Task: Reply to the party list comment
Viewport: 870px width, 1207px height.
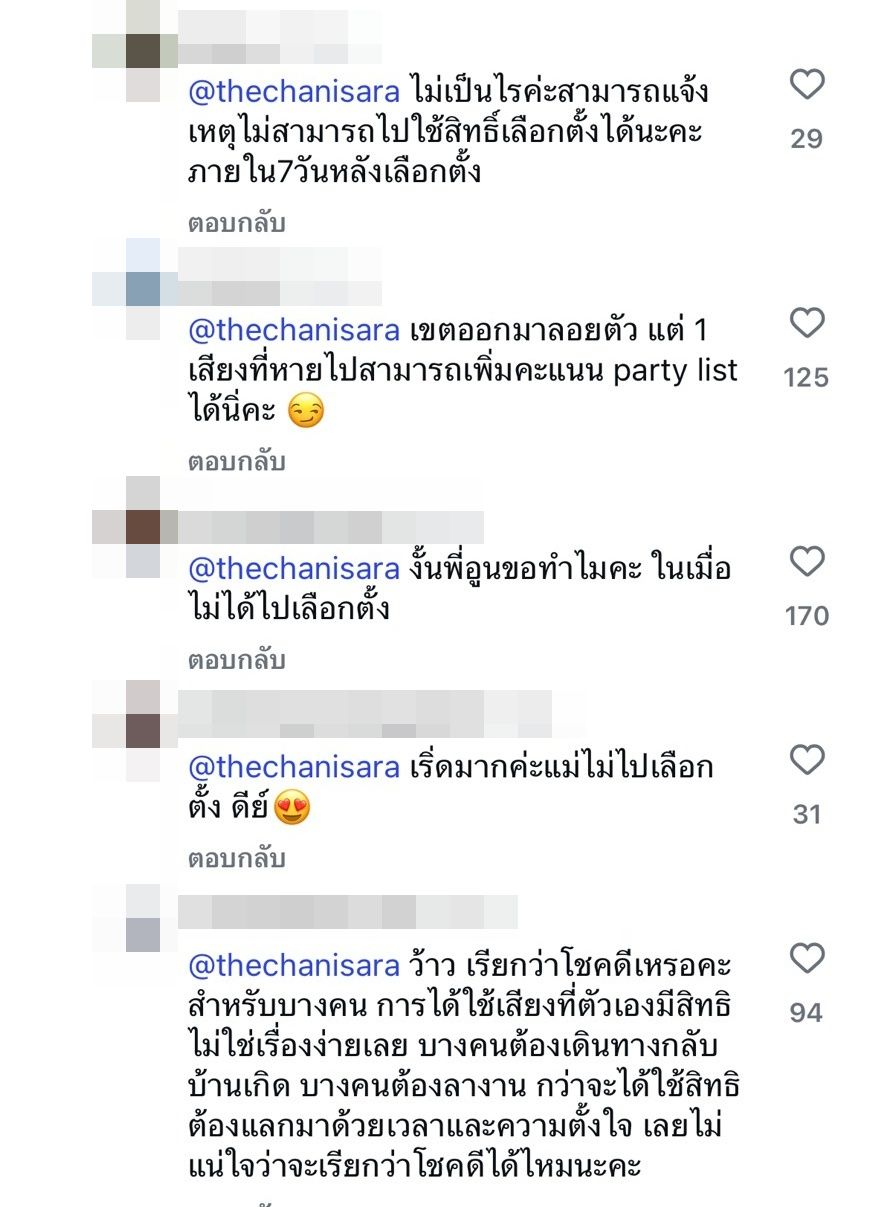Action: [x=237, y=462]
